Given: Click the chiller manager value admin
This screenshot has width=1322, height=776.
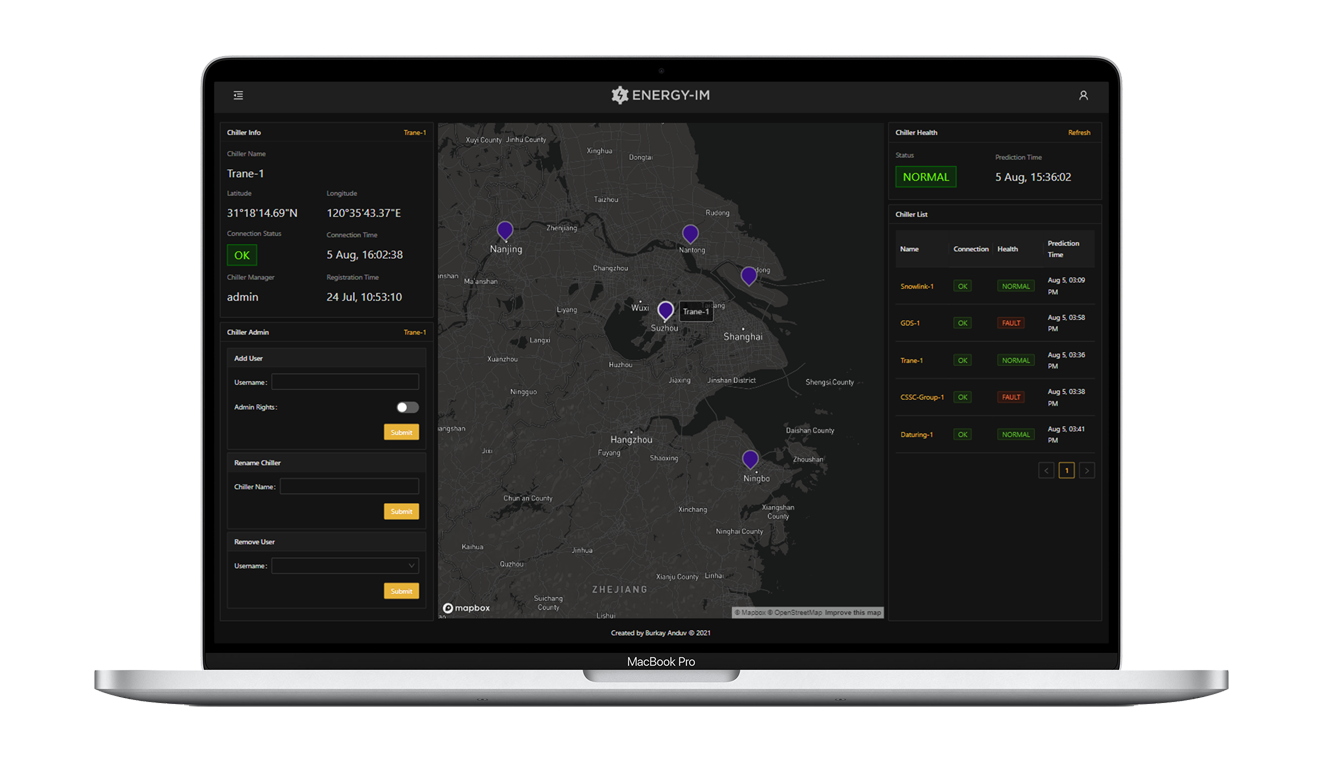Looking at the screenshot, I should pos(243,297).
